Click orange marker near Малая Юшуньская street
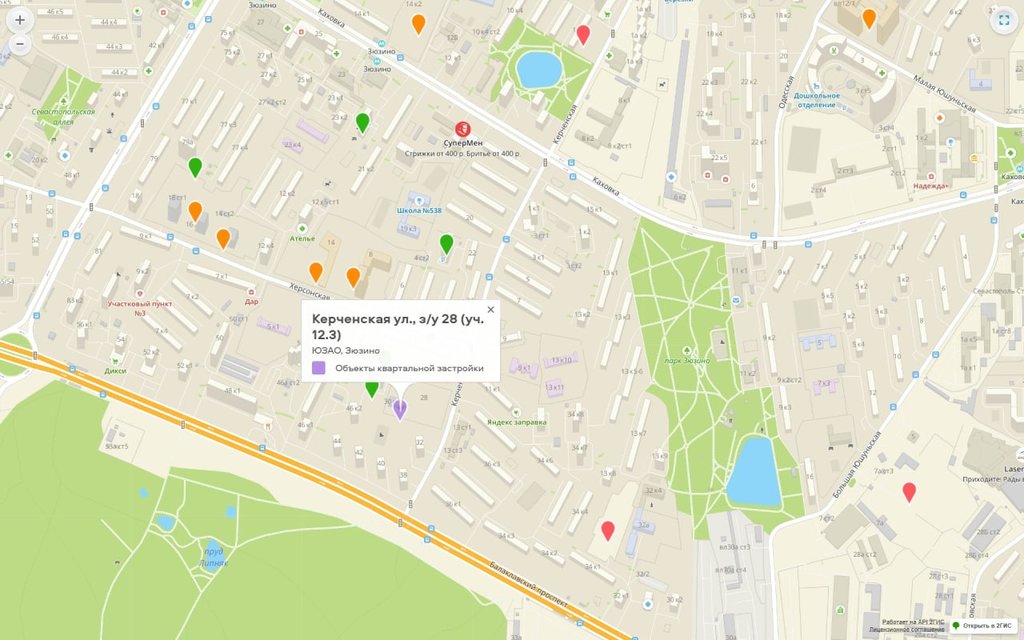Image resolution: width=1024 pixels, height=640 pixels. pyautogui.click(x=869, y=18)
